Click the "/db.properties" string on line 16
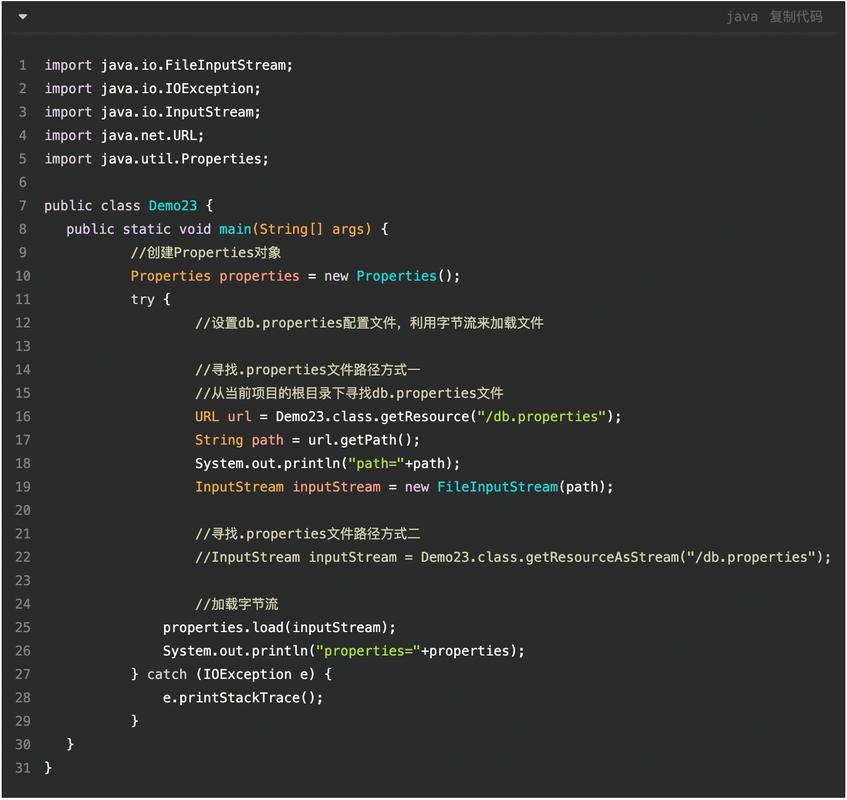 point(541,417)
